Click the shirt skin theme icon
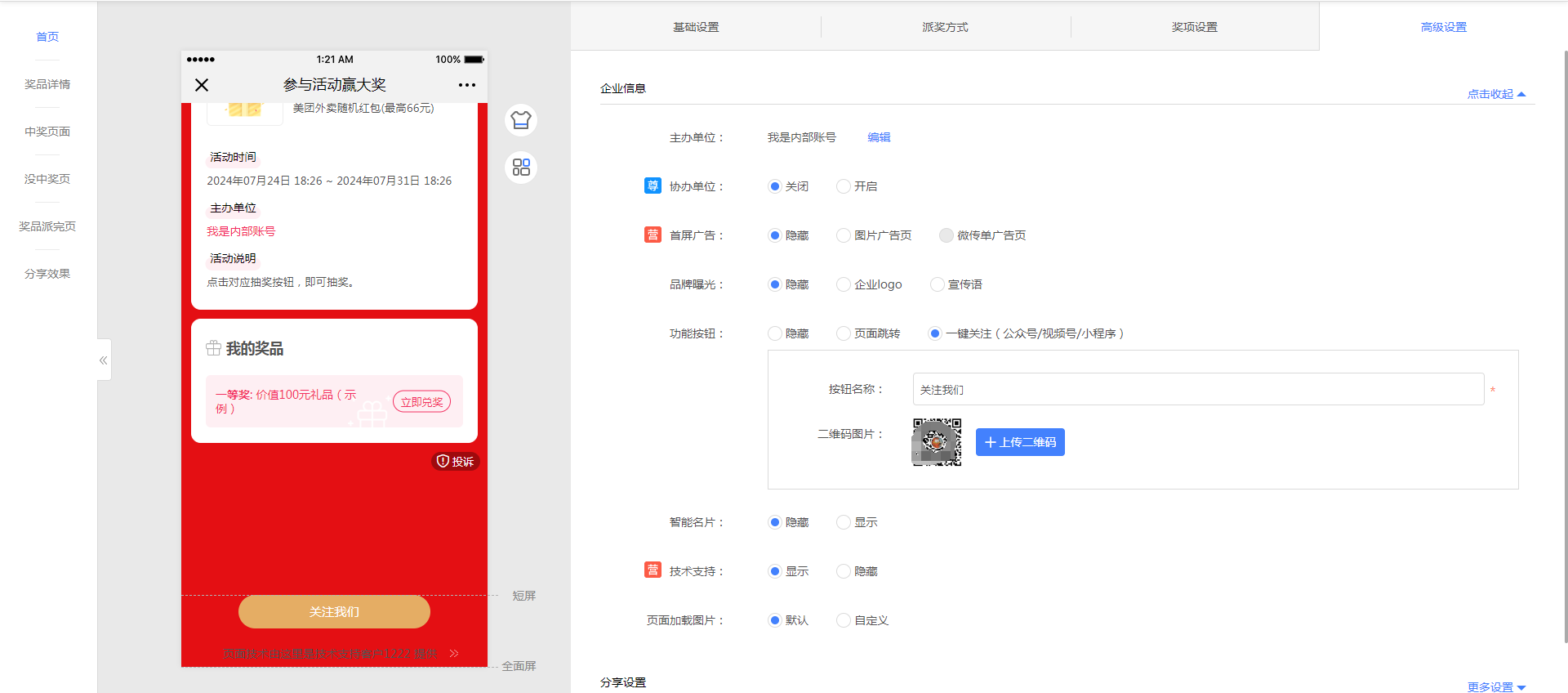Screen dimensions: 1568x693 (x=521, y=120)
